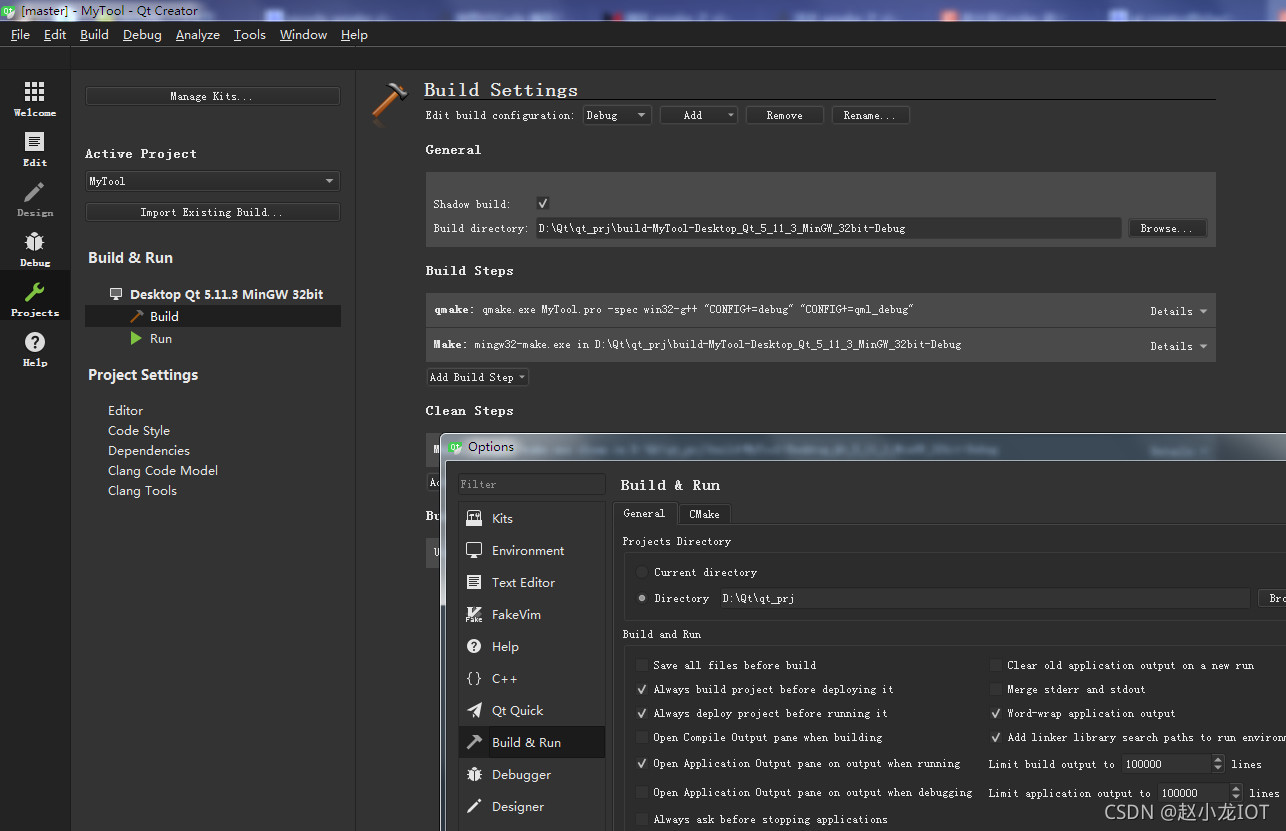Open the Add Build Step dropdown
This screenshot has width=1286, height=831.
pyautogui.click(x=478, y=377)
